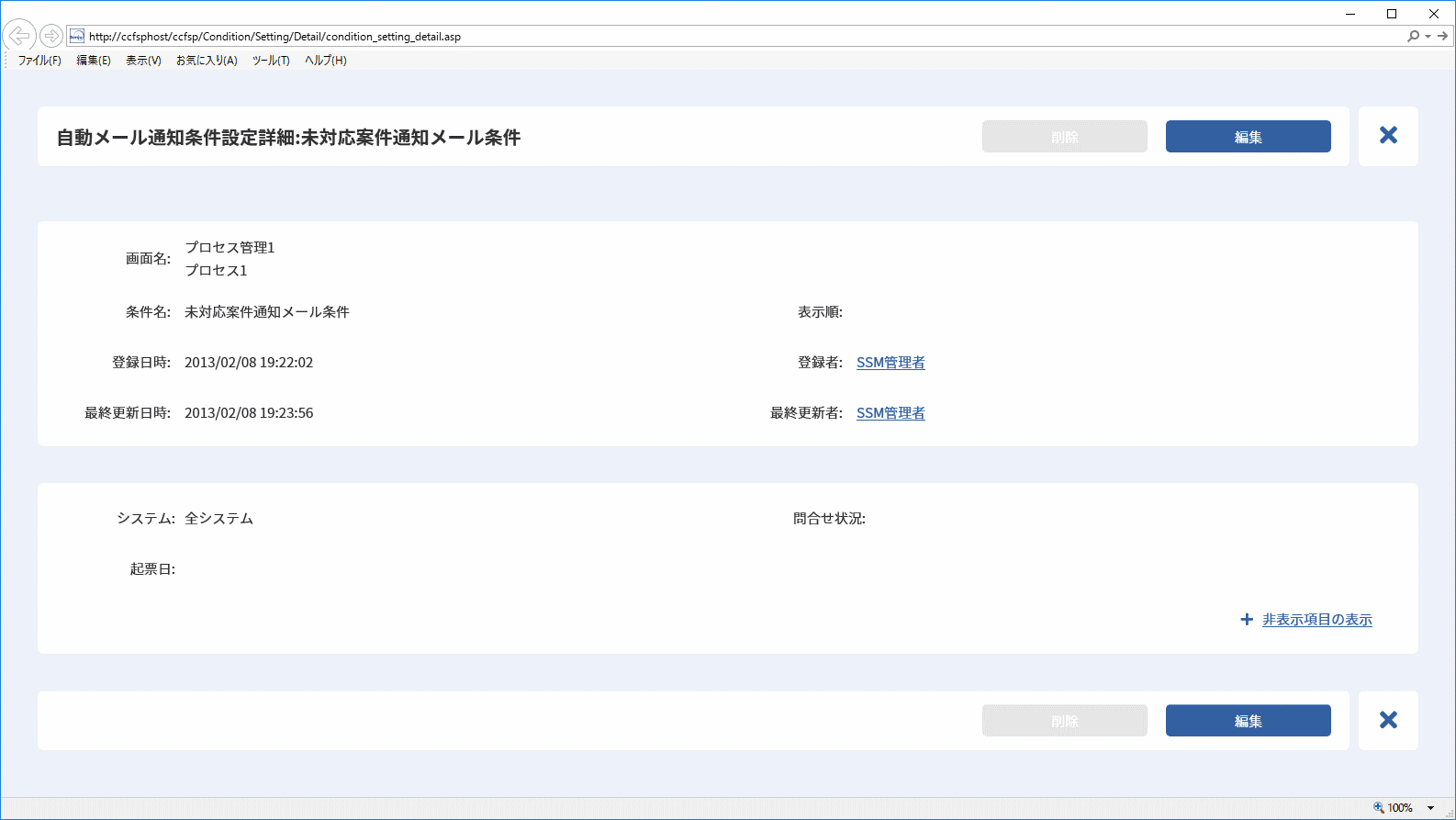This screenshot has height=820, width=1456.
Task: Click the 表示順 label
Action: tap(820, 312)
